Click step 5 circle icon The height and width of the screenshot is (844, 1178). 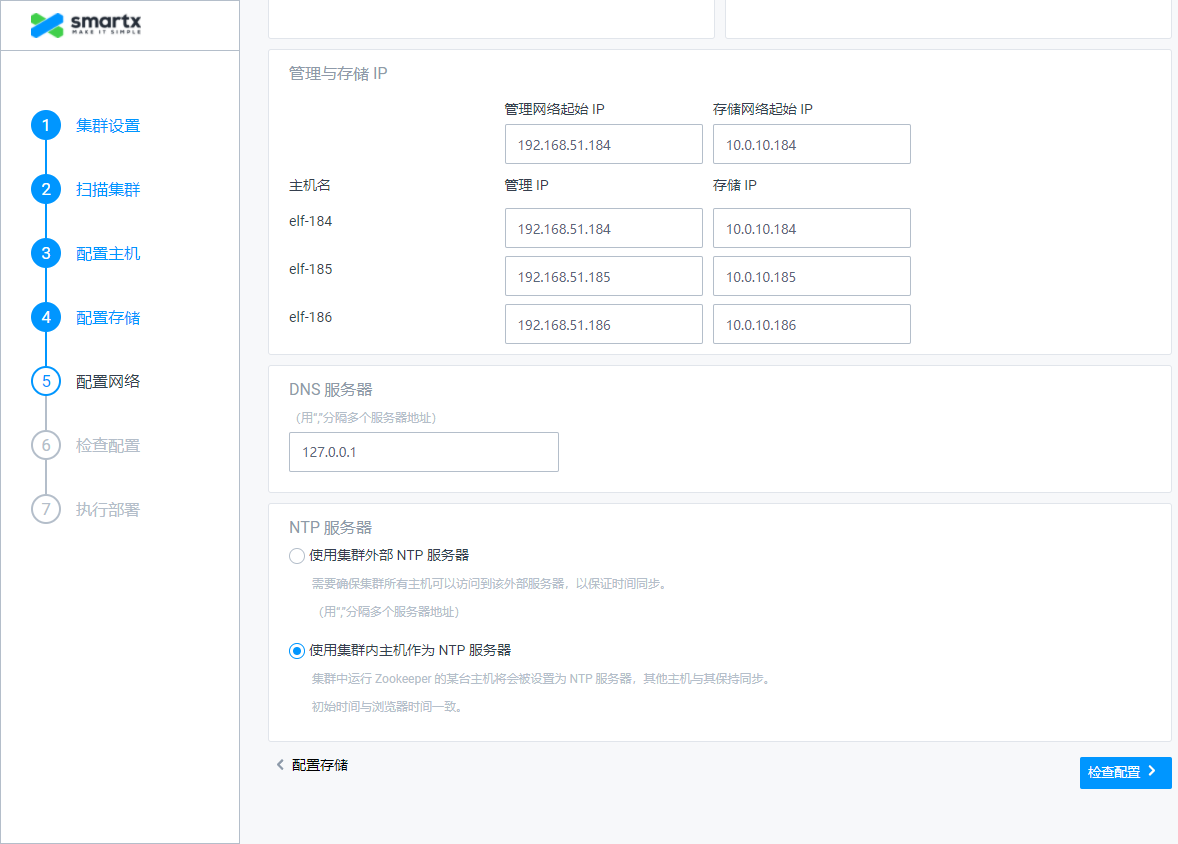click(46, 382)
